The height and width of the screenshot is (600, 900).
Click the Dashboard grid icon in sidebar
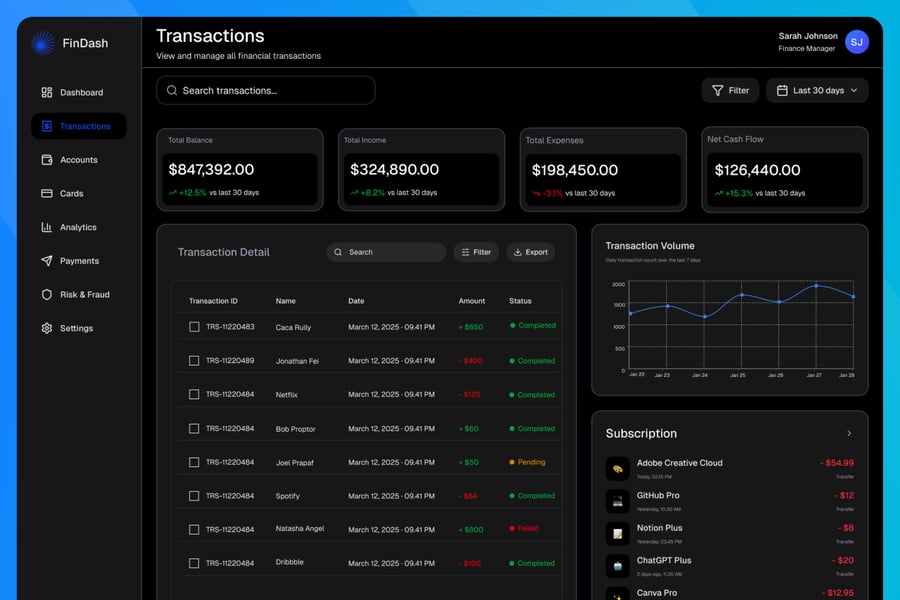pos(46,93)
